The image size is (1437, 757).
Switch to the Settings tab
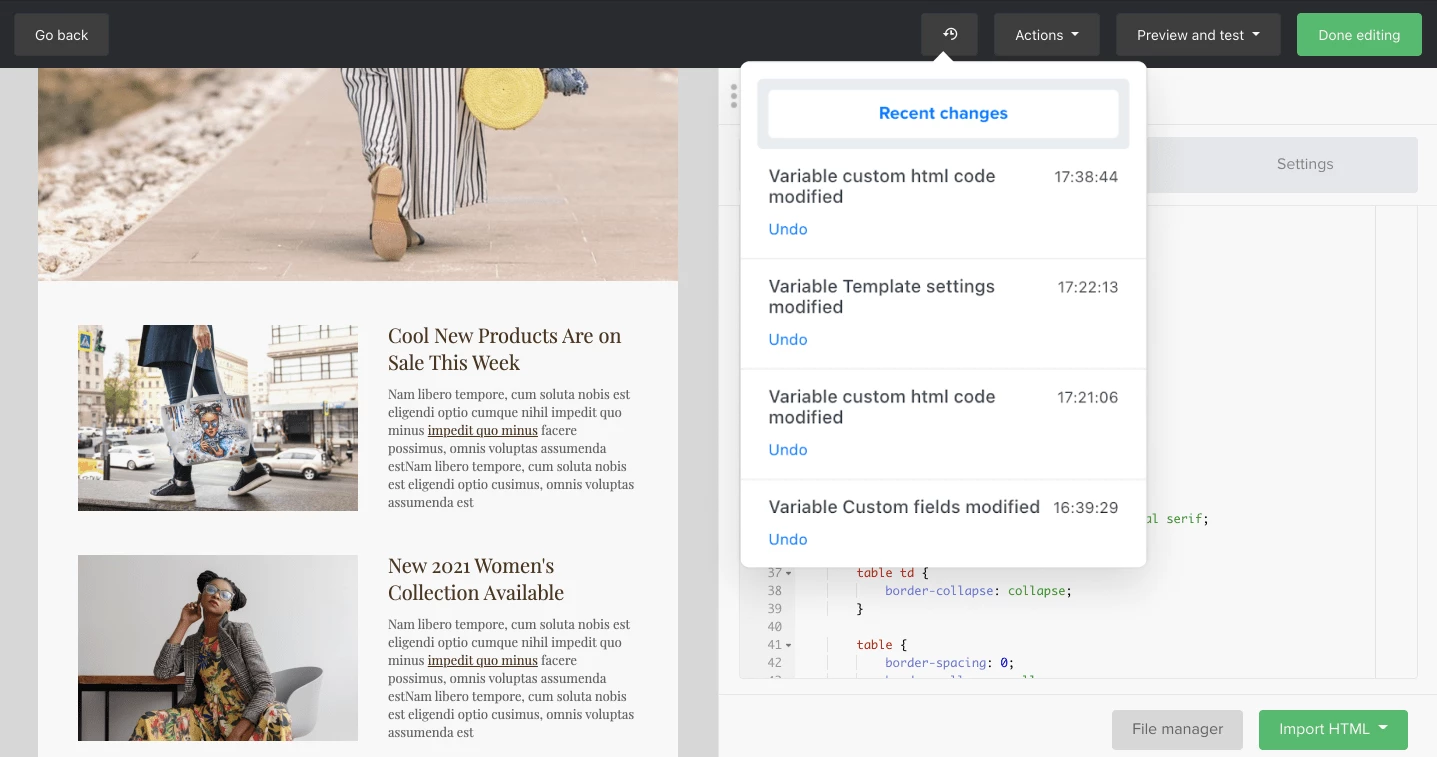(x=1304, y=164)
